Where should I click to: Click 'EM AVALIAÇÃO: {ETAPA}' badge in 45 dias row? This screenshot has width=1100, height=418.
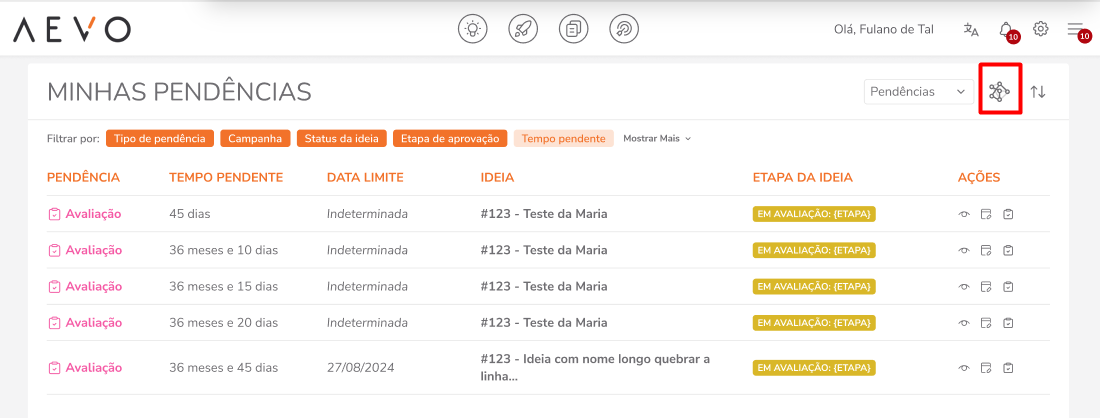[814, 214]
